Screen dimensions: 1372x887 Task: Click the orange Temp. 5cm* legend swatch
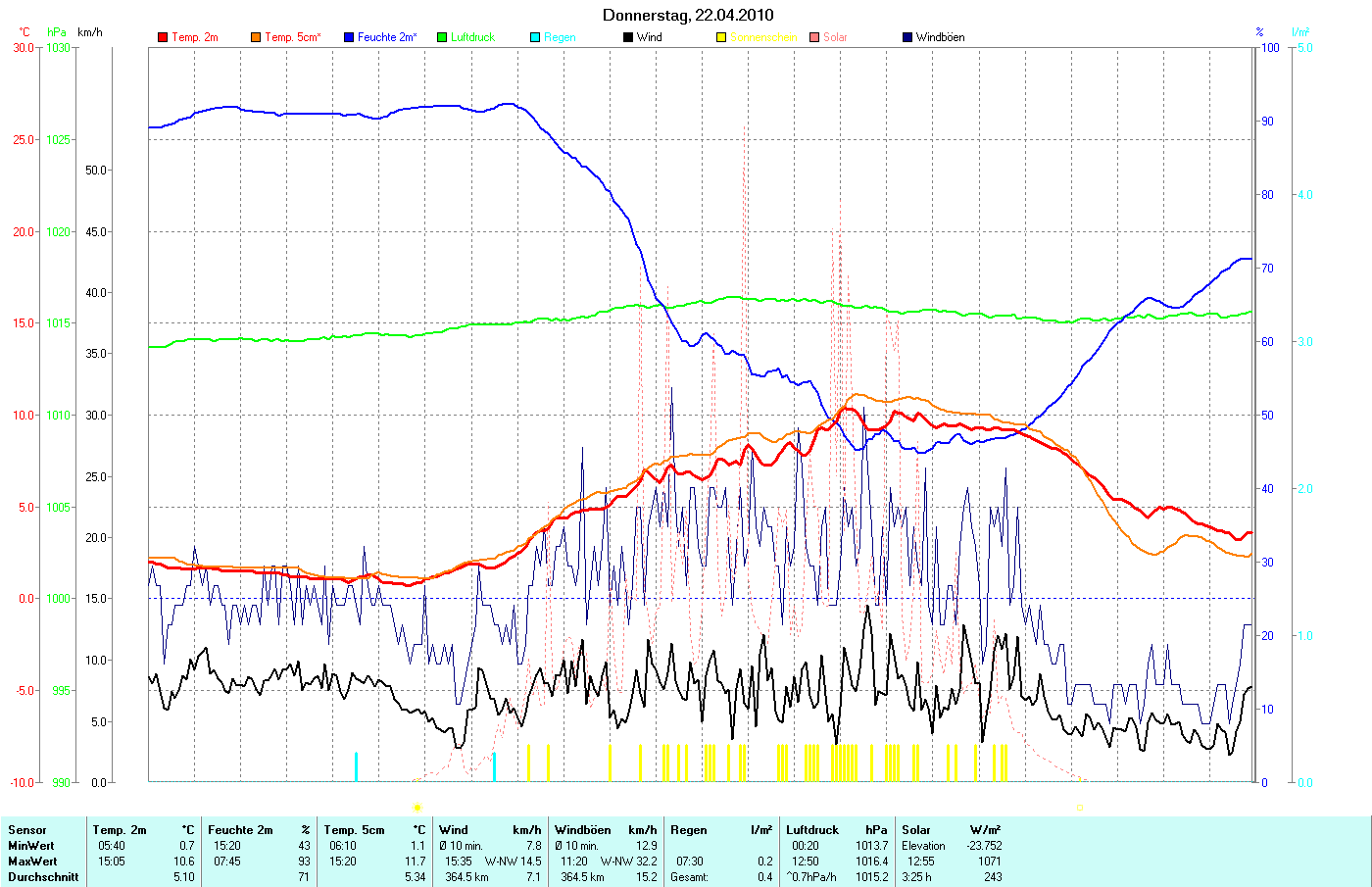[256, 37]
